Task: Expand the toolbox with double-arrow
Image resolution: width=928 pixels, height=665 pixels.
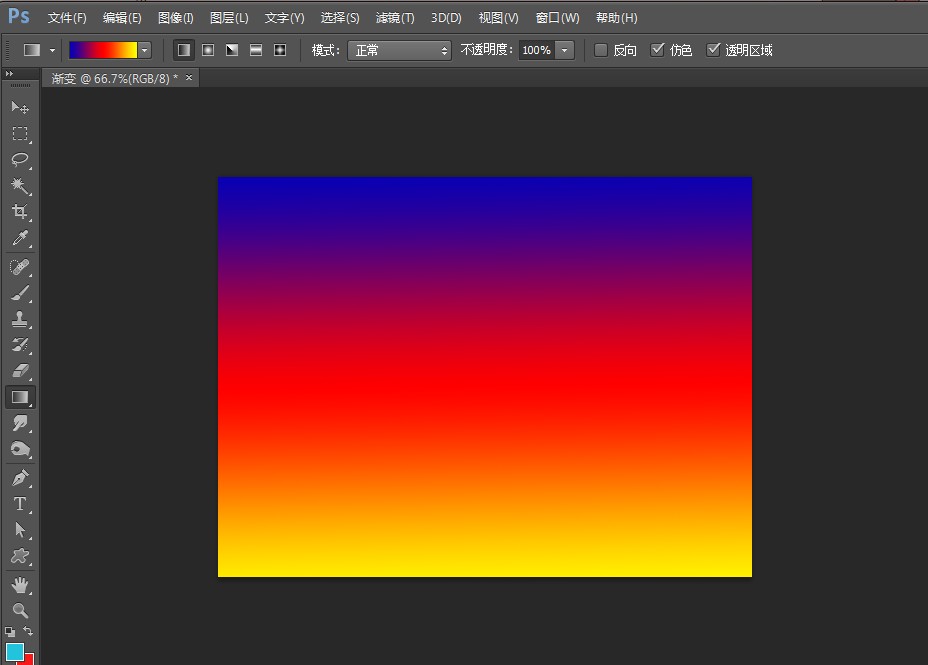Action: point(9,73)
